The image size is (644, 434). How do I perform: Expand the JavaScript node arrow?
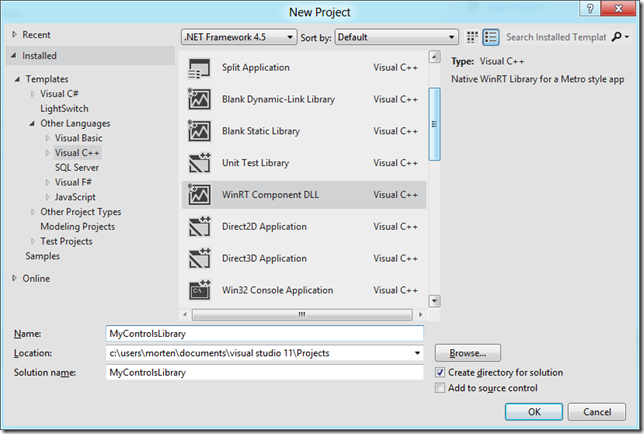tap(48, 197)
